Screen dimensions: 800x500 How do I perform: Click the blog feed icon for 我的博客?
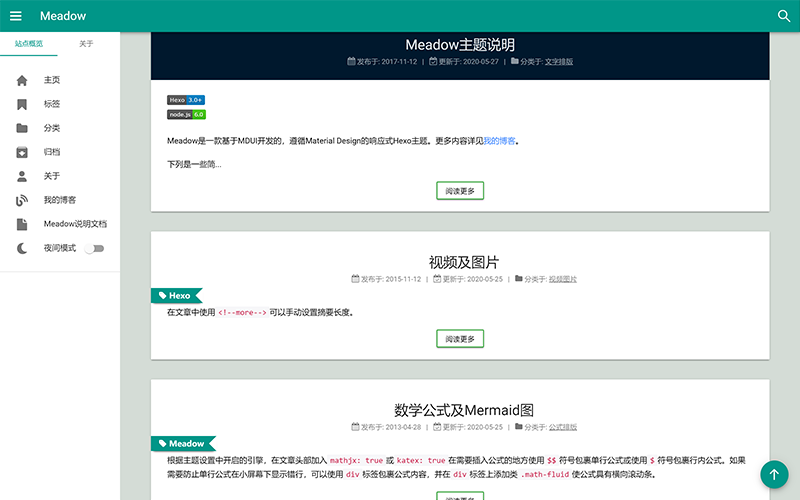(22, 200)
